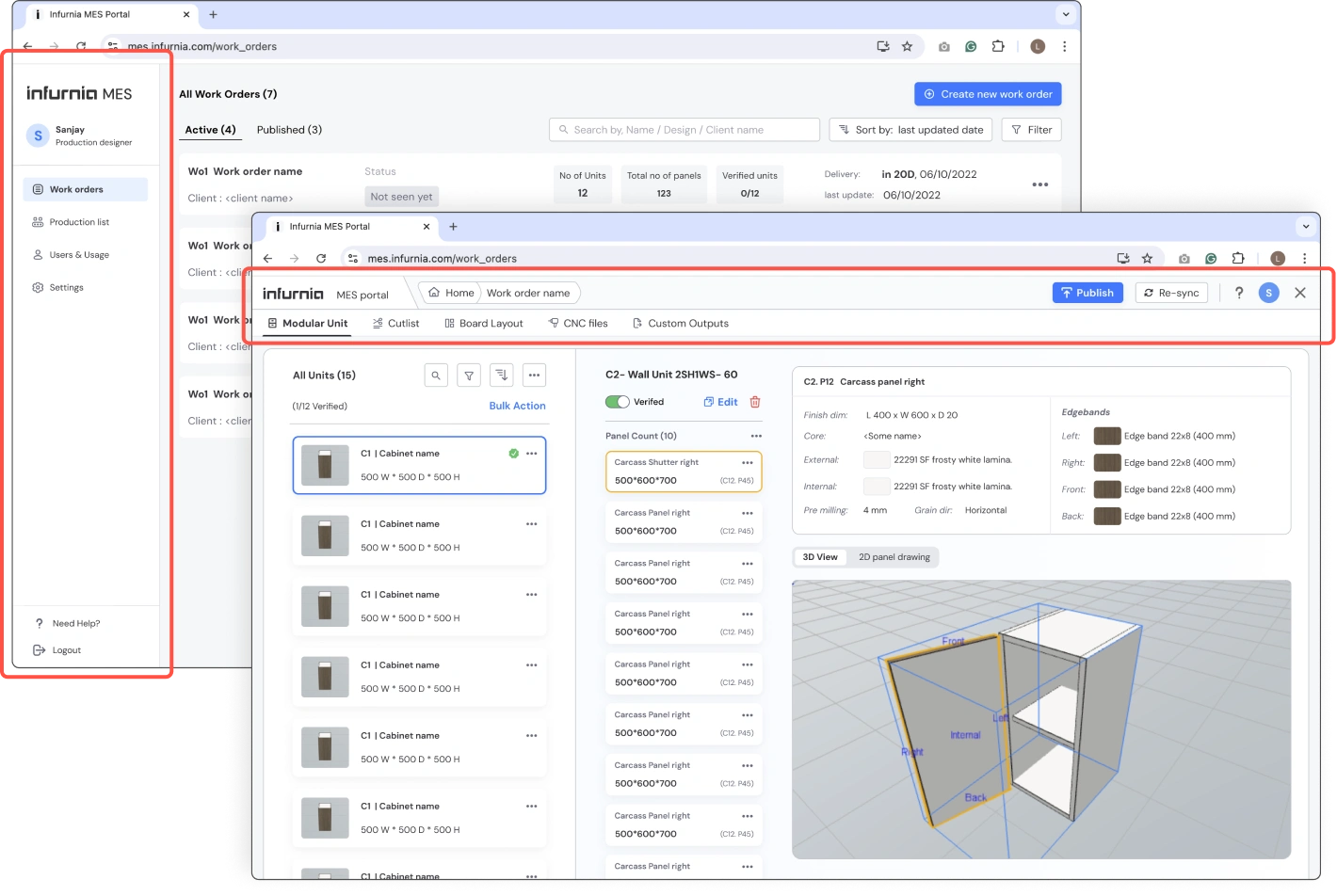Select the Carcass Shutter right panel card

coord(684,472)
